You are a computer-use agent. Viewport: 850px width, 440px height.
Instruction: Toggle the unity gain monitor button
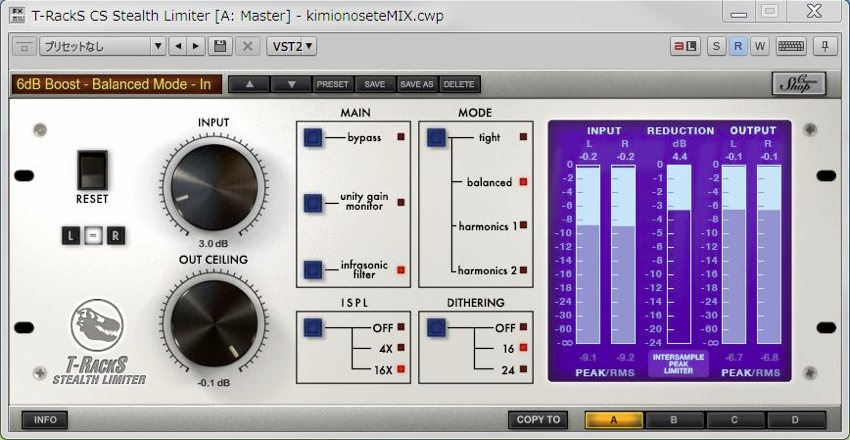coord(313,203)
